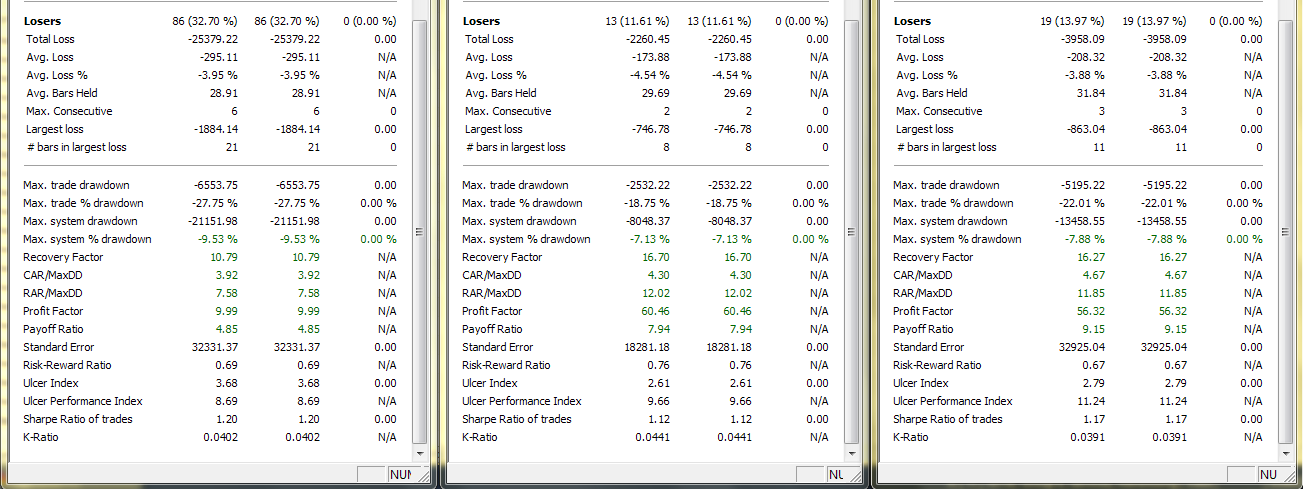Click Standard Error label beside 32331.37

pos(59,347)
